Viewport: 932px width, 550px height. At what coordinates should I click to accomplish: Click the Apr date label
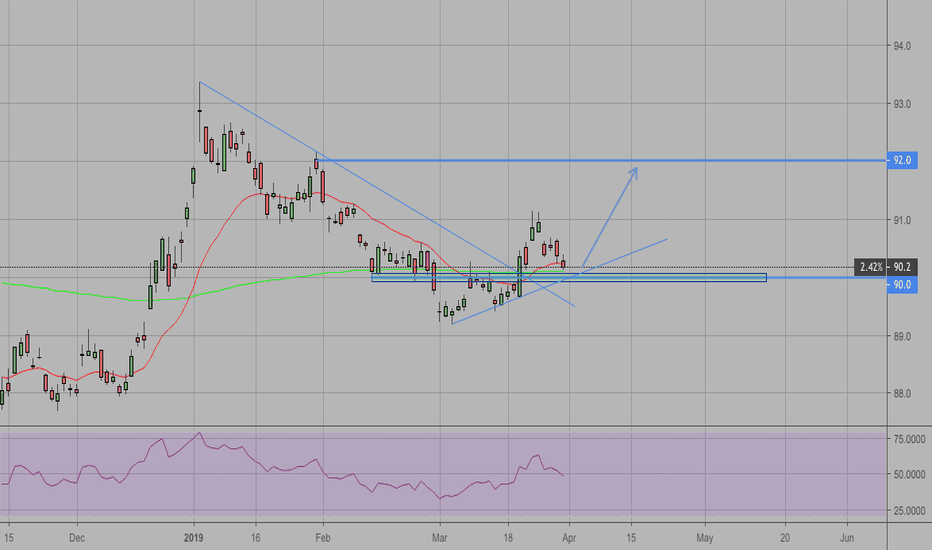(x=569, y=538)
